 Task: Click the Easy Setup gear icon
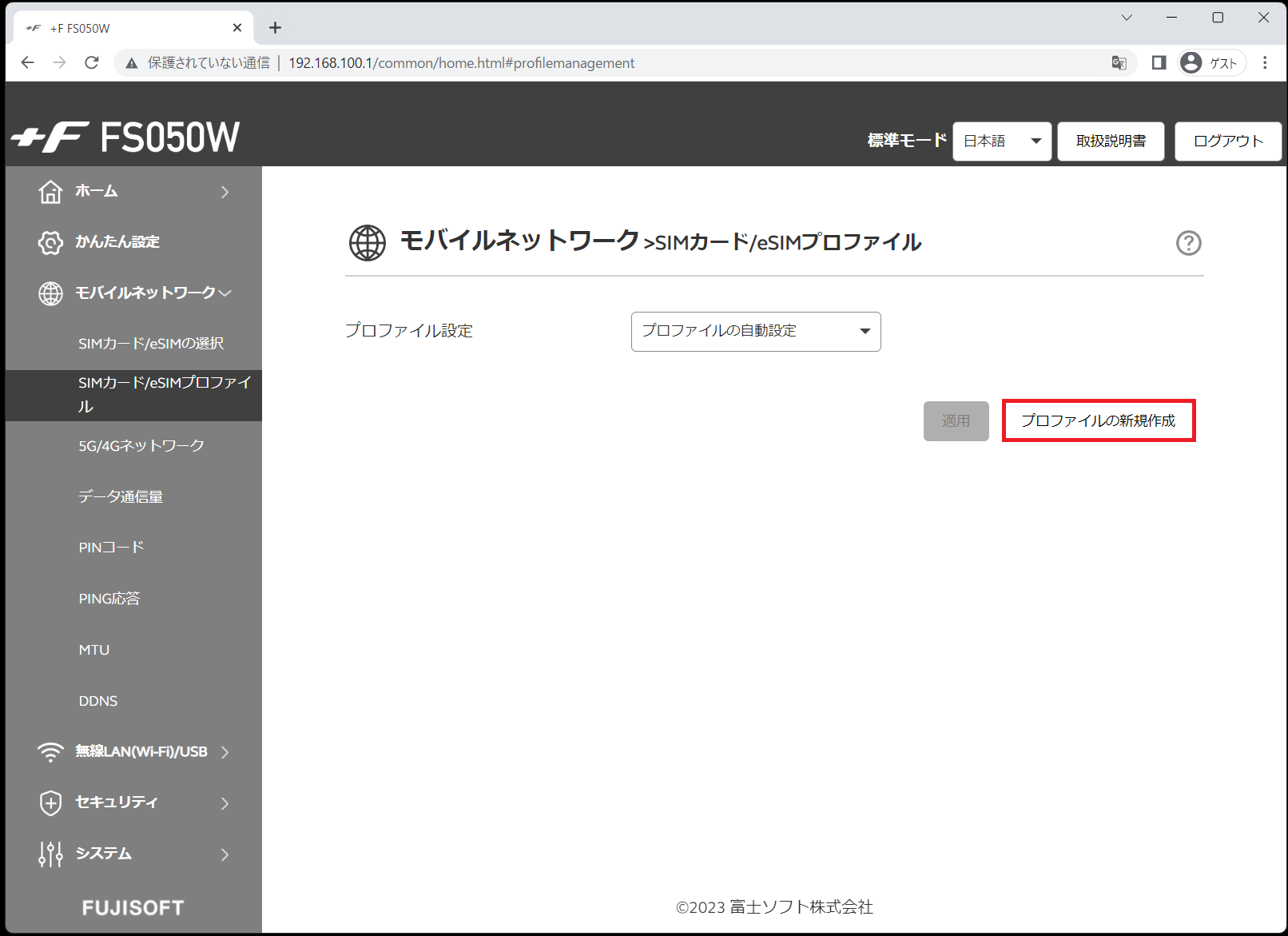pos(50,242)
